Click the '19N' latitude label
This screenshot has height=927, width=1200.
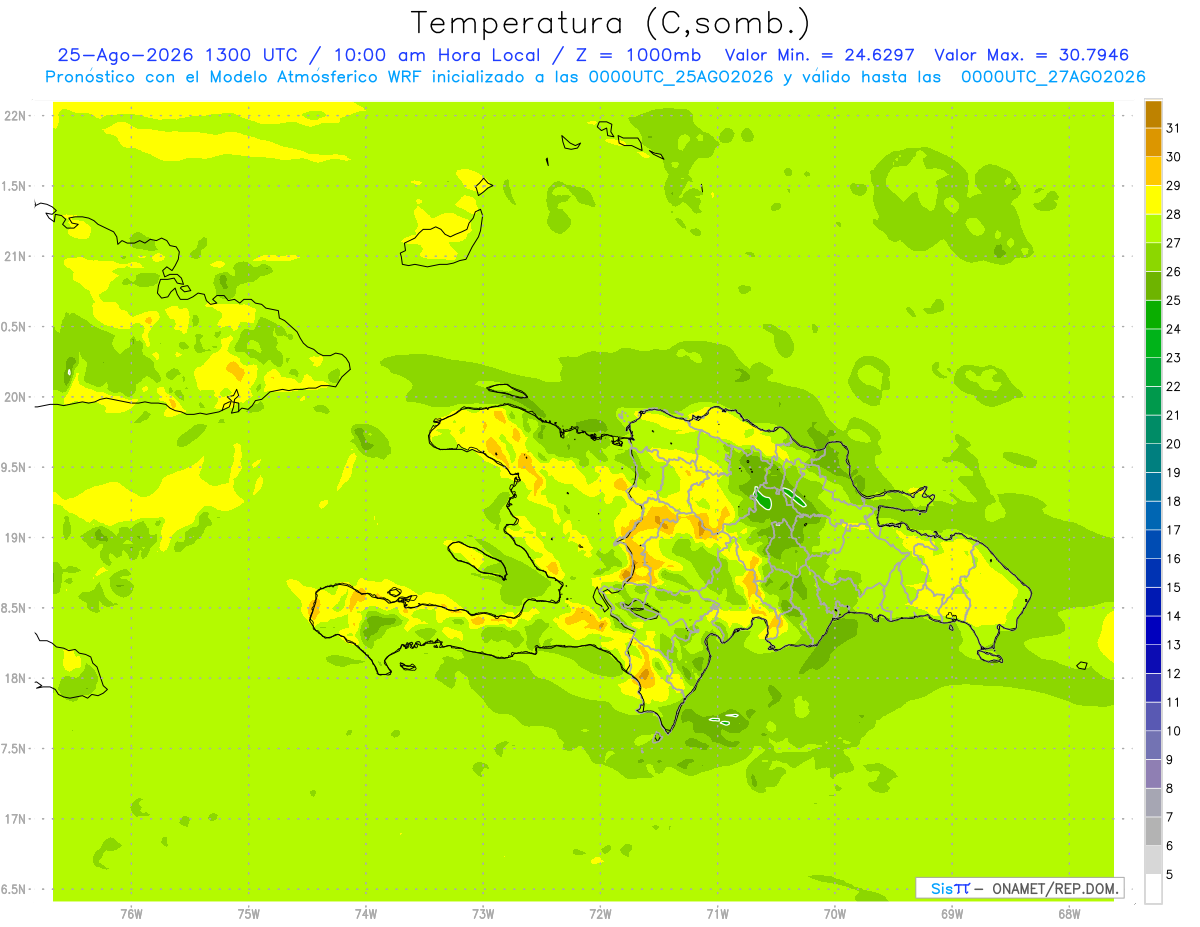[17, 538]
